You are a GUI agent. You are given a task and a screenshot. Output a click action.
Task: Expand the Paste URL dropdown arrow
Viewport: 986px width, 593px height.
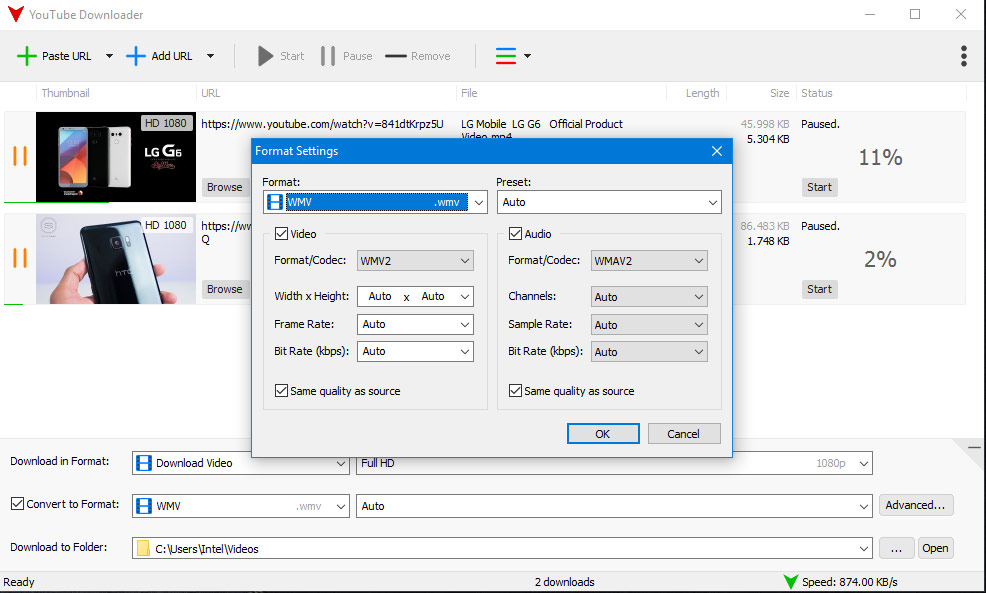click(109, 56)
